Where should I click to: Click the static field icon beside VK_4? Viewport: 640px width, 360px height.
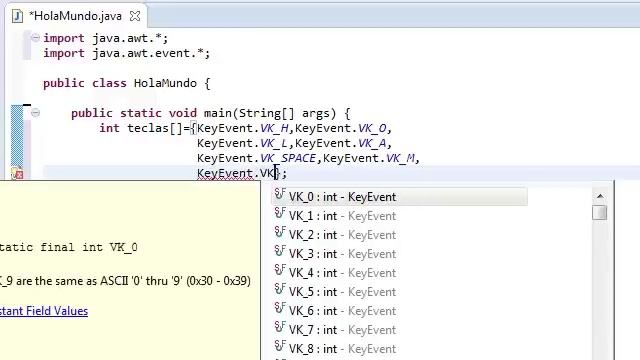280,270
